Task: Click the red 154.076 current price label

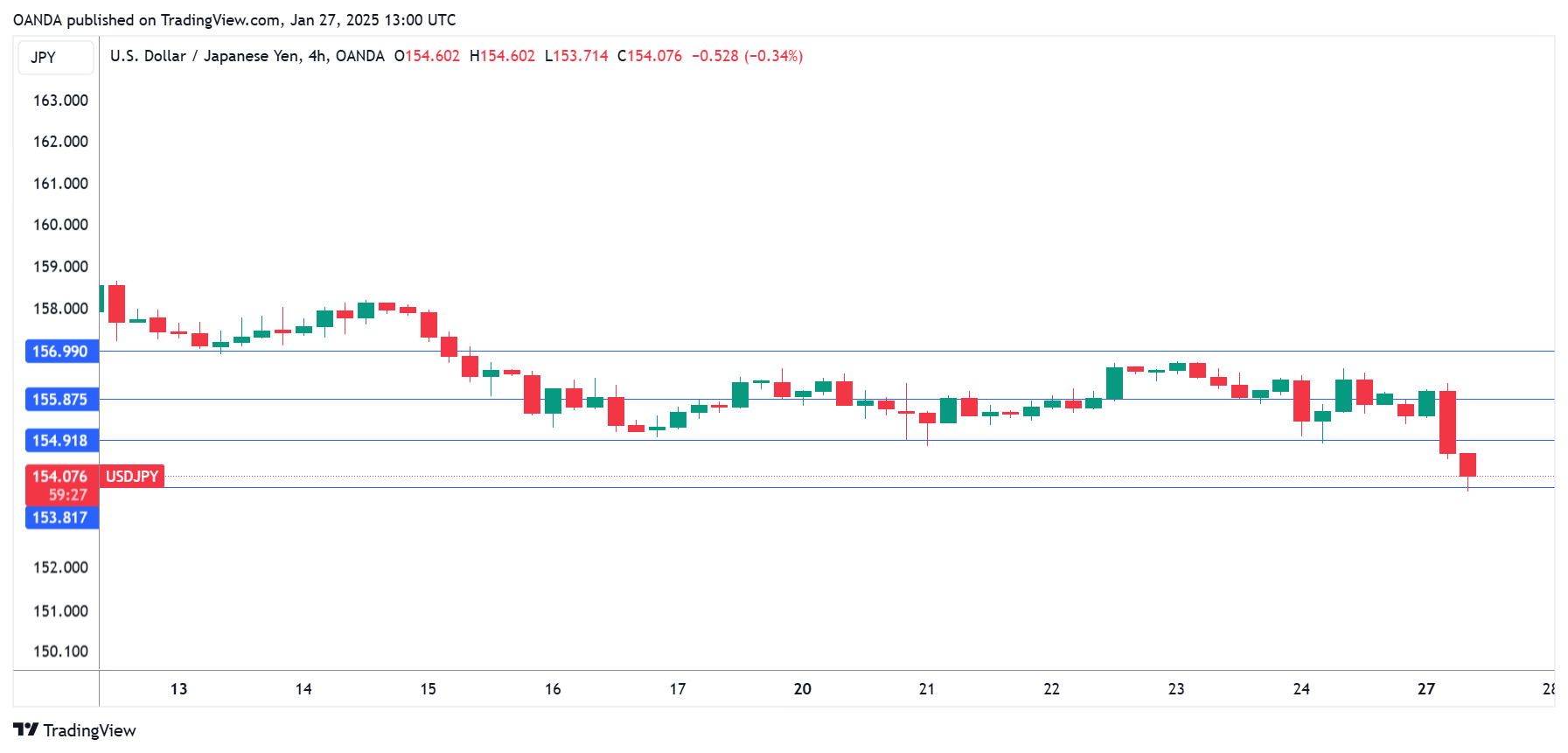Action: pyautogui.click(x=60, y=476)
